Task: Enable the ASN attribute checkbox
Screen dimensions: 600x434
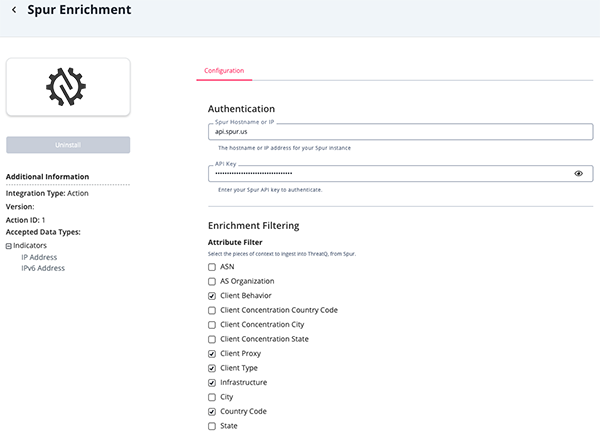Action: pos(212,267)
